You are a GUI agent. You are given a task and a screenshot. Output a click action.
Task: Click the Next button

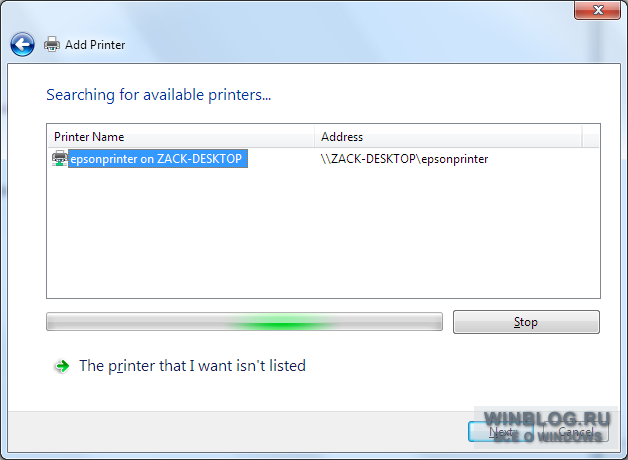pyautogui.click(x=501, y=432)
